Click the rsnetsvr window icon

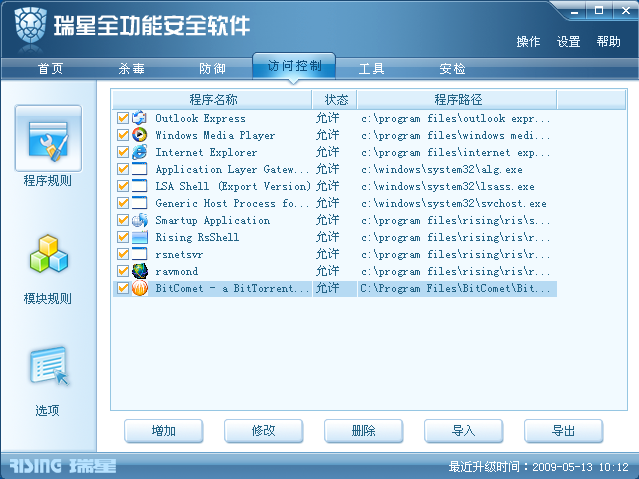(139, 254)
